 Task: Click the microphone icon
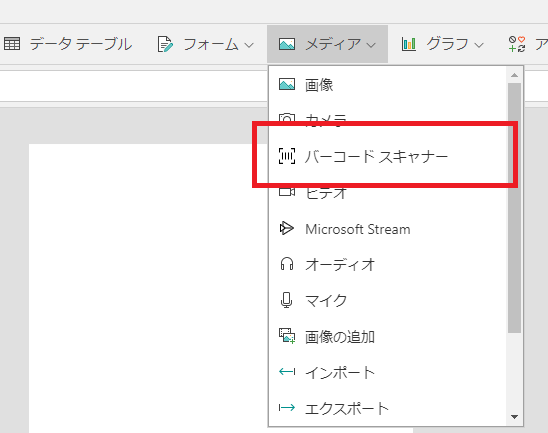click(x=287, y=300)
